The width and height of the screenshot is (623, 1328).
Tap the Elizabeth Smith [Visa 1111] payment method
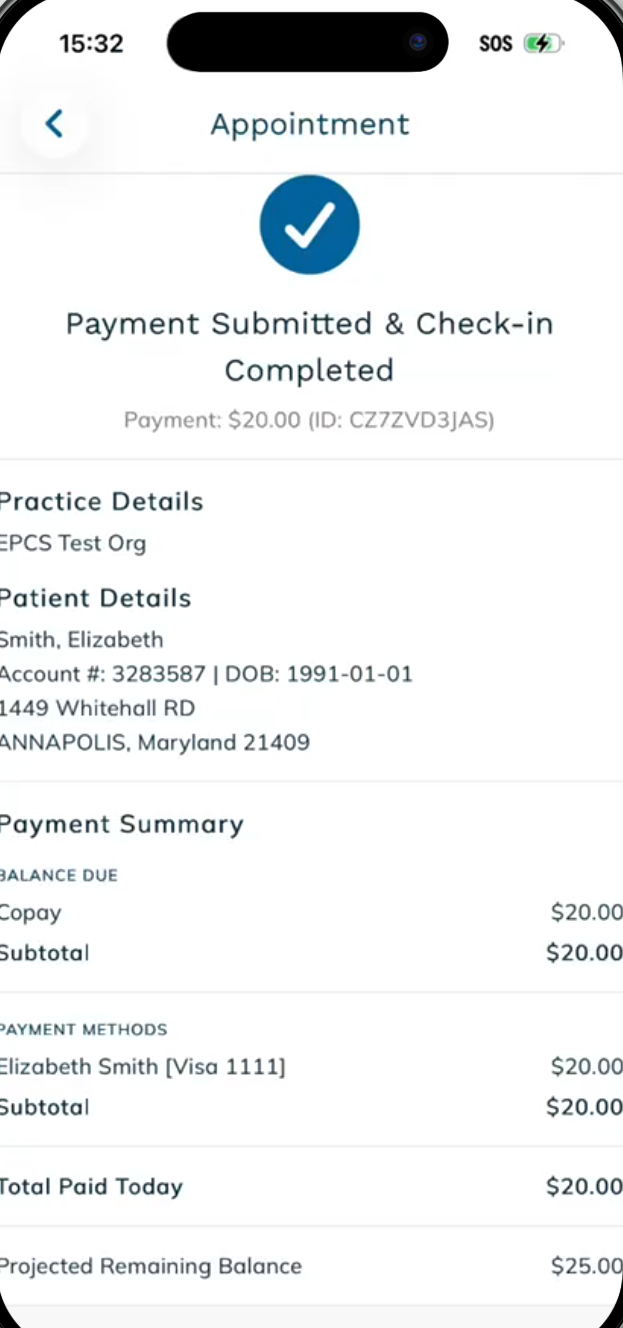pyautogui.click(x=143, y=1067)
